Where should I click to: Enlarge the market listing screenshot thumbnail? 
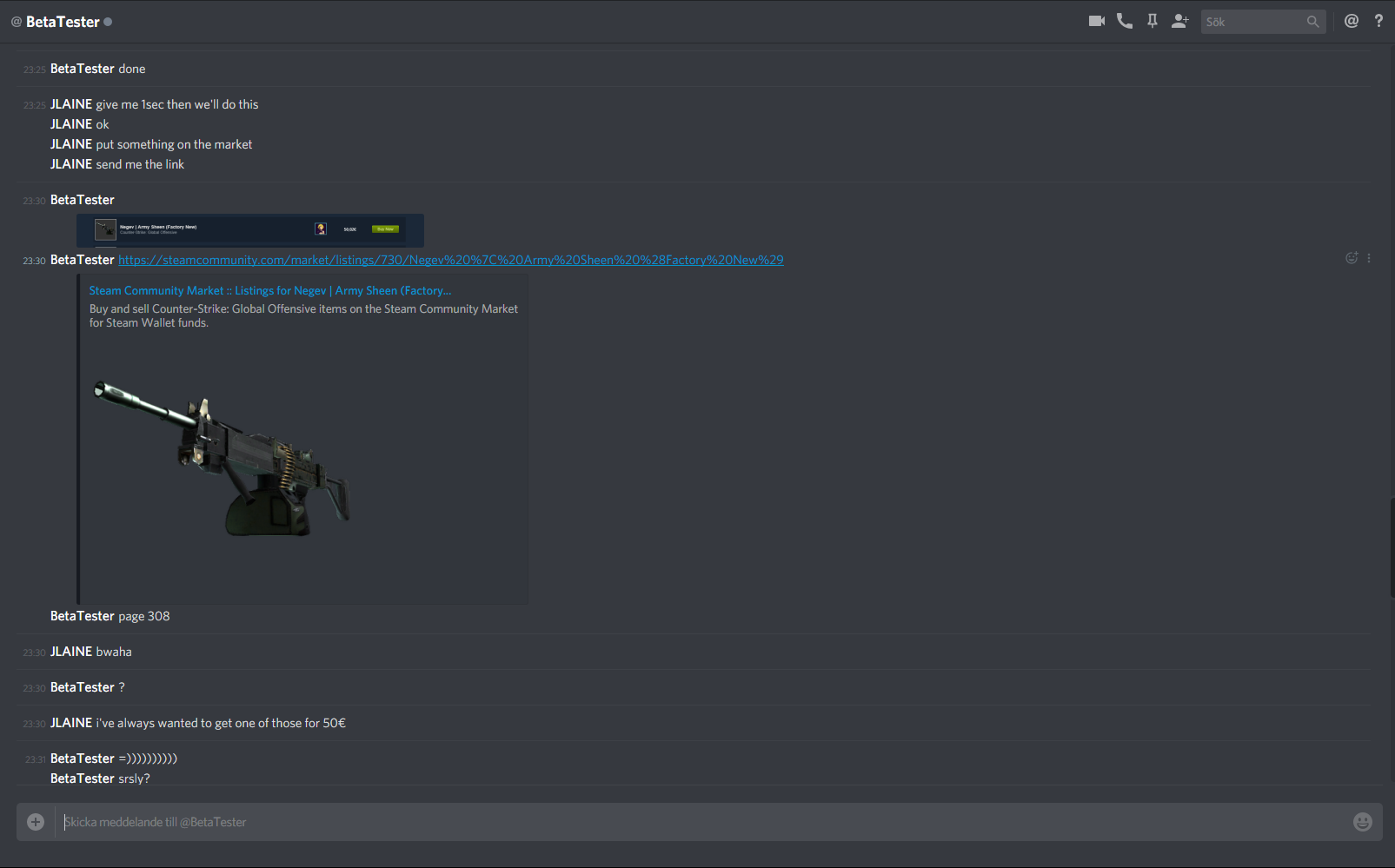pyautogui.click(x=250, y=230)
